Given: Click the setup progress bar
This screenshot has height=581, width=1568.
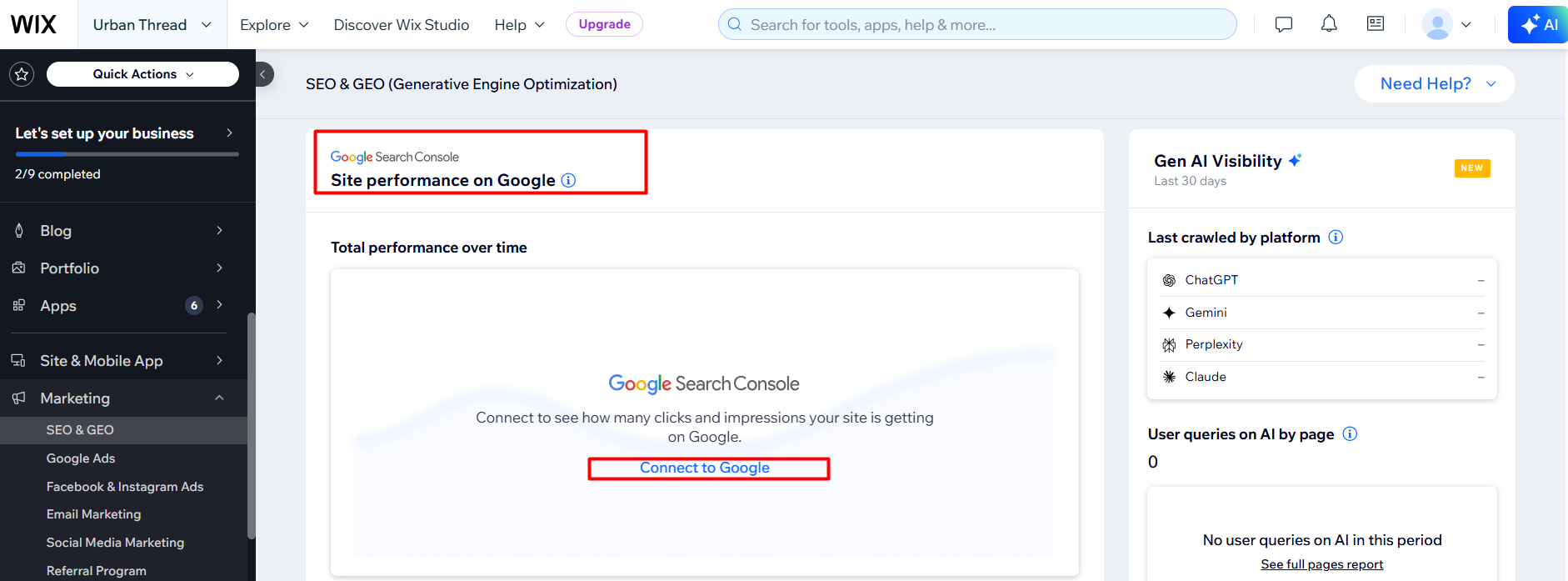Looking at the screenshot, I should [x=127, y=154].
